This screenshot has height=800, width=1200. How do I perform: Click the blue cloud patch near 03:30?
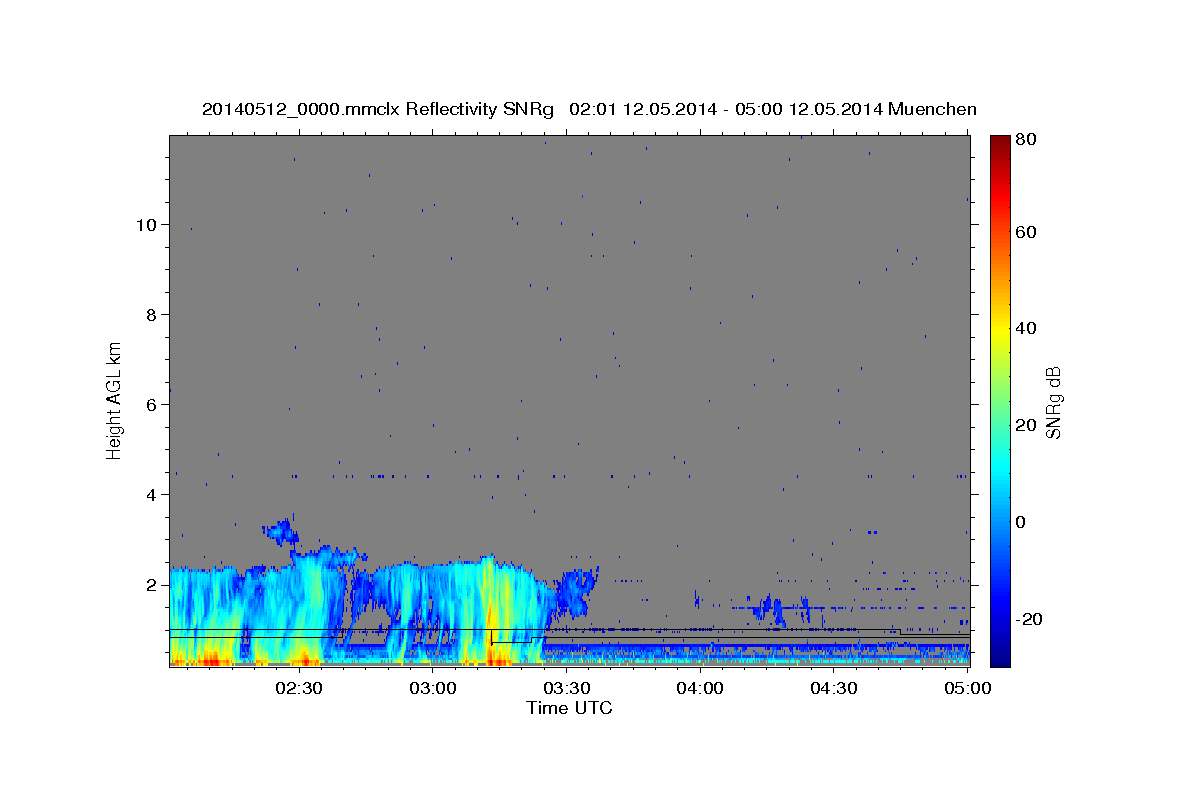tap(577, 590)
